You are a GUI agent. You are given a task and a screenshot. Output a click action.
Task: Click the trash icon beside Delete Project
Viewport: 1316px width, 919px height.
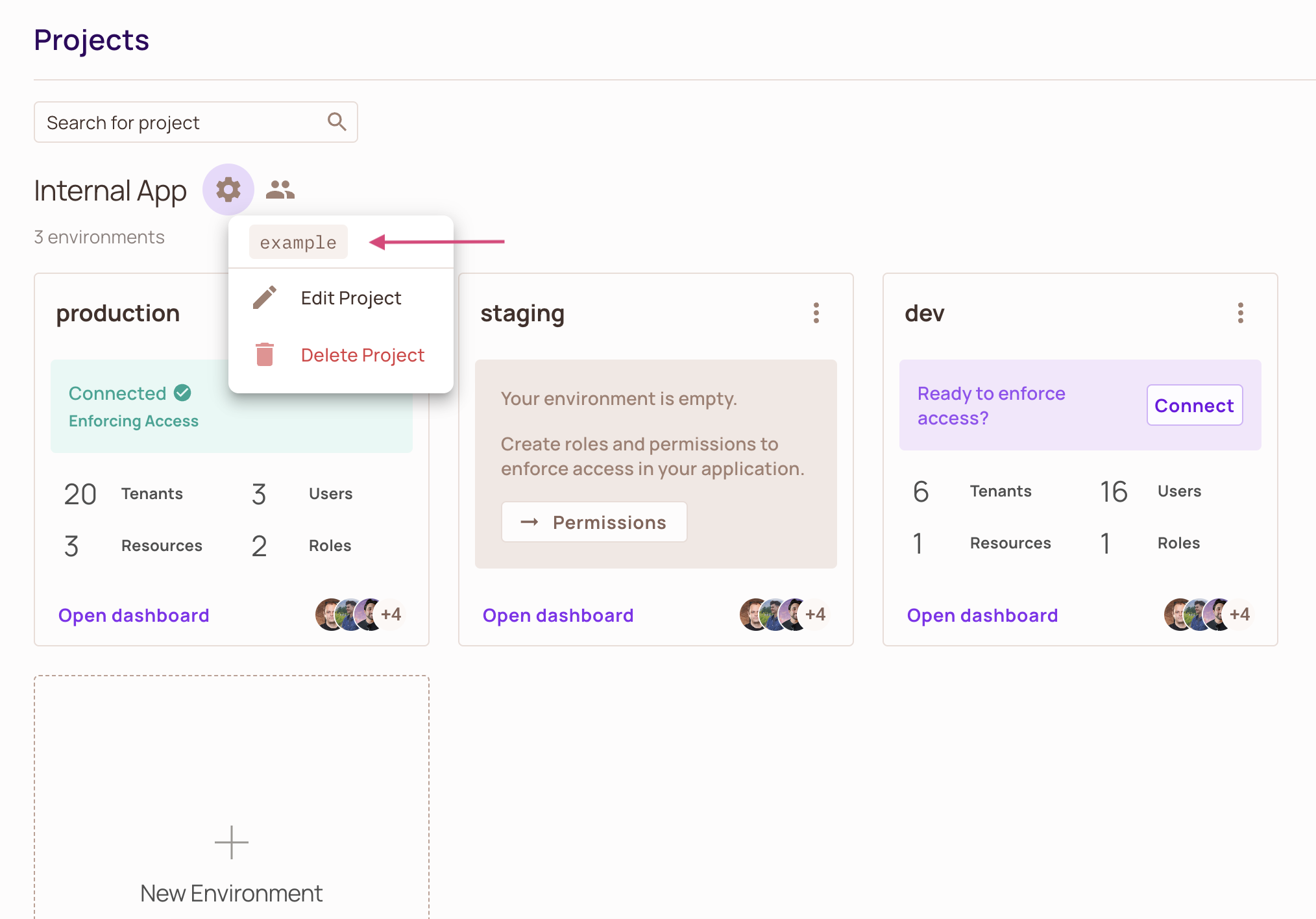click(265, 355)
